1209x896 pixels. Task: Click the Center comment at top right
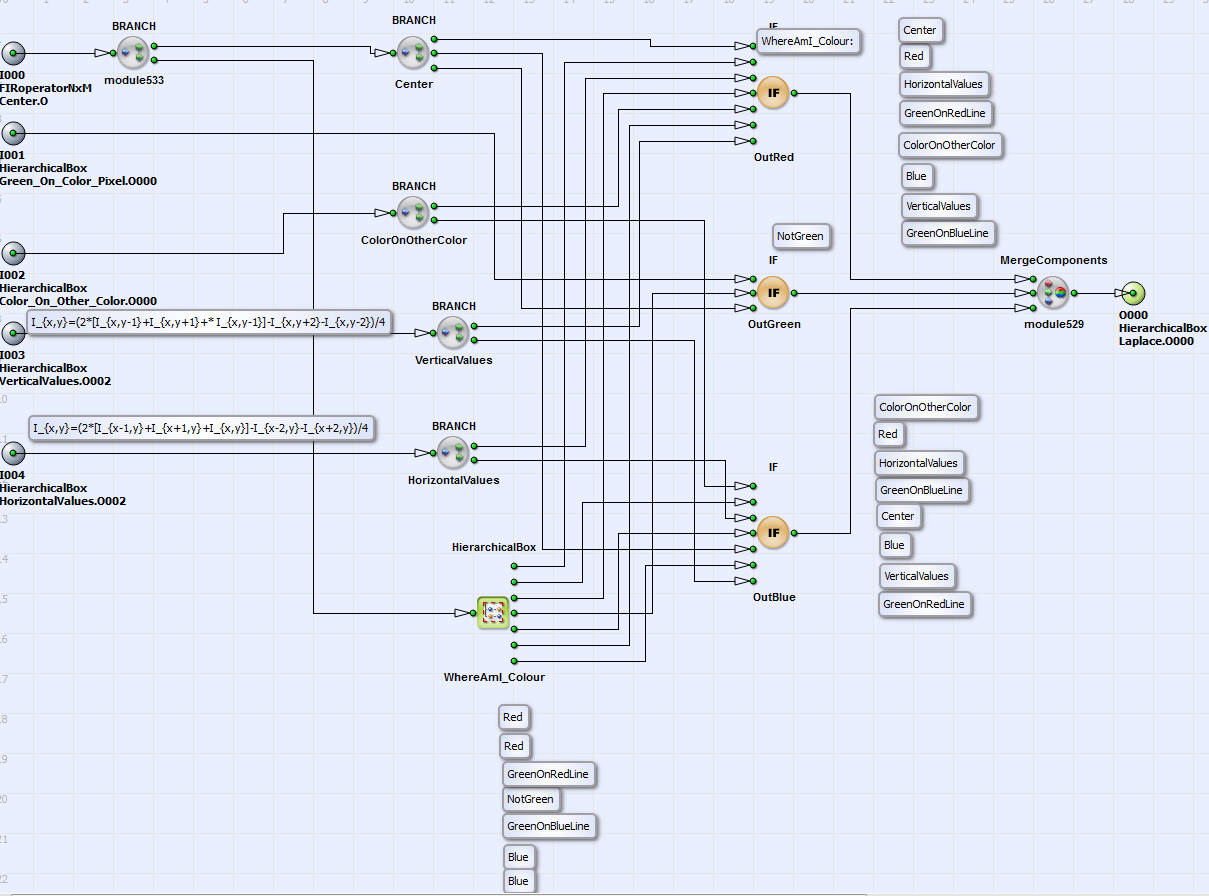pyautogui.click(x=920, y=30)
